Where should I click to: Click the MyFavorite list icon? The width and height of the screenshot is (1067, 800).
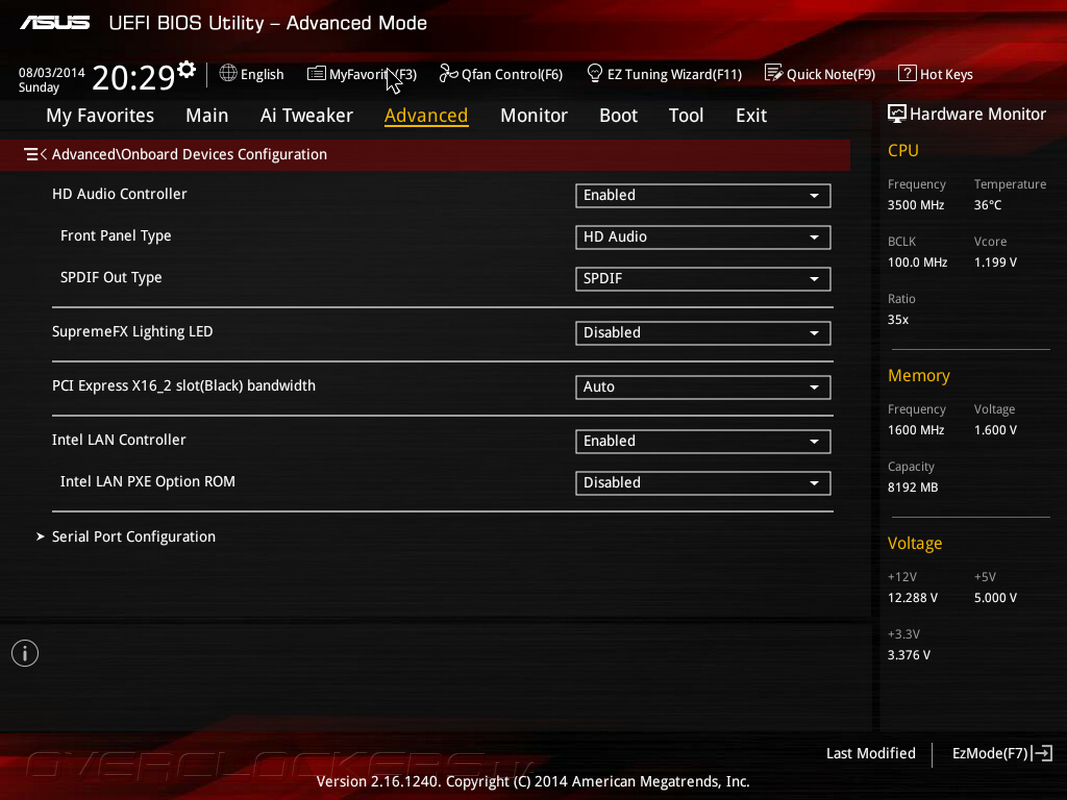pyautogui.click(x=316, y=73)
